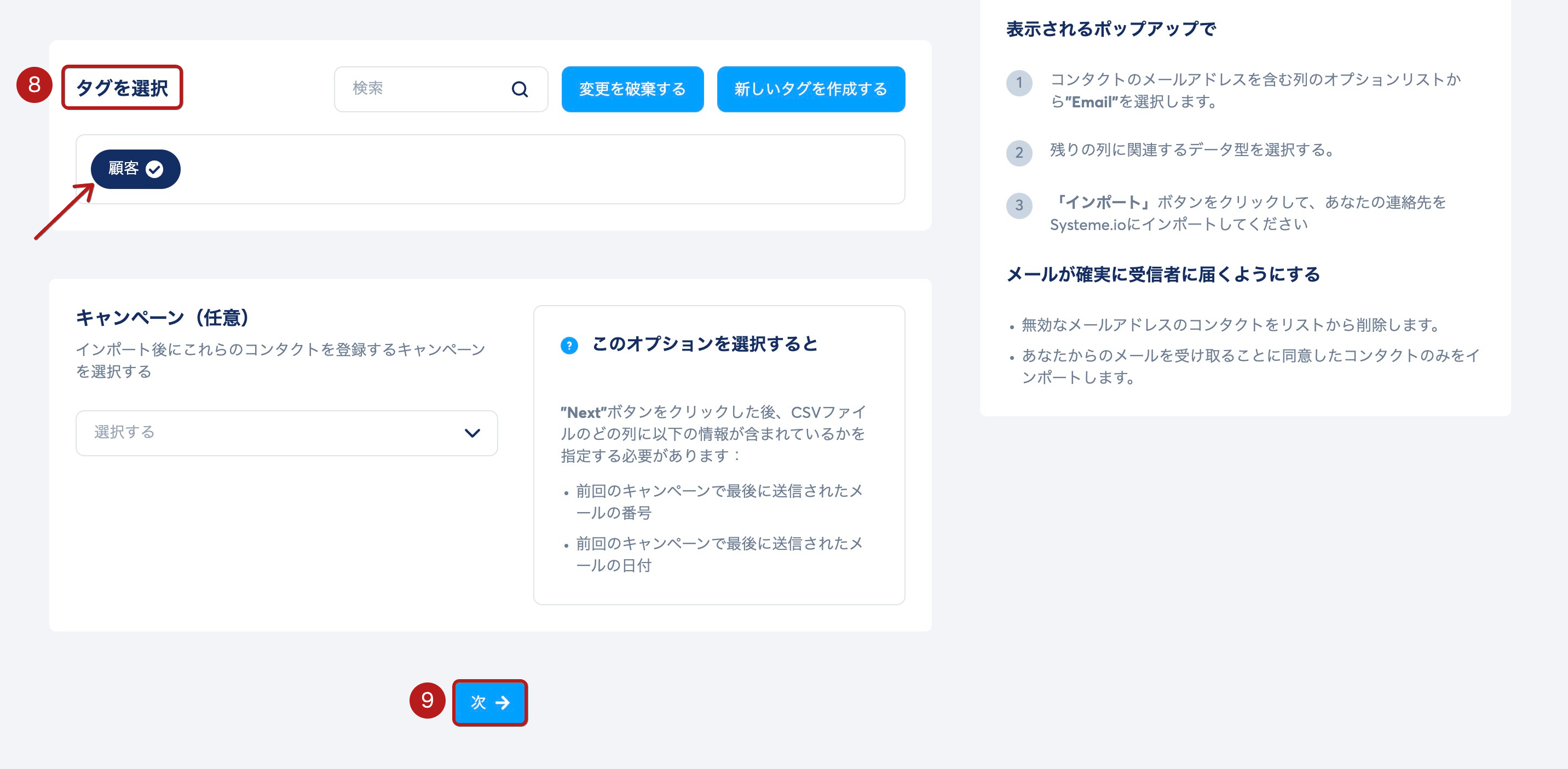Image resolution: width=1568 pixels, height=769 pixels.
Task: Click the このオプションを選択すると info title
Action: 704,344
